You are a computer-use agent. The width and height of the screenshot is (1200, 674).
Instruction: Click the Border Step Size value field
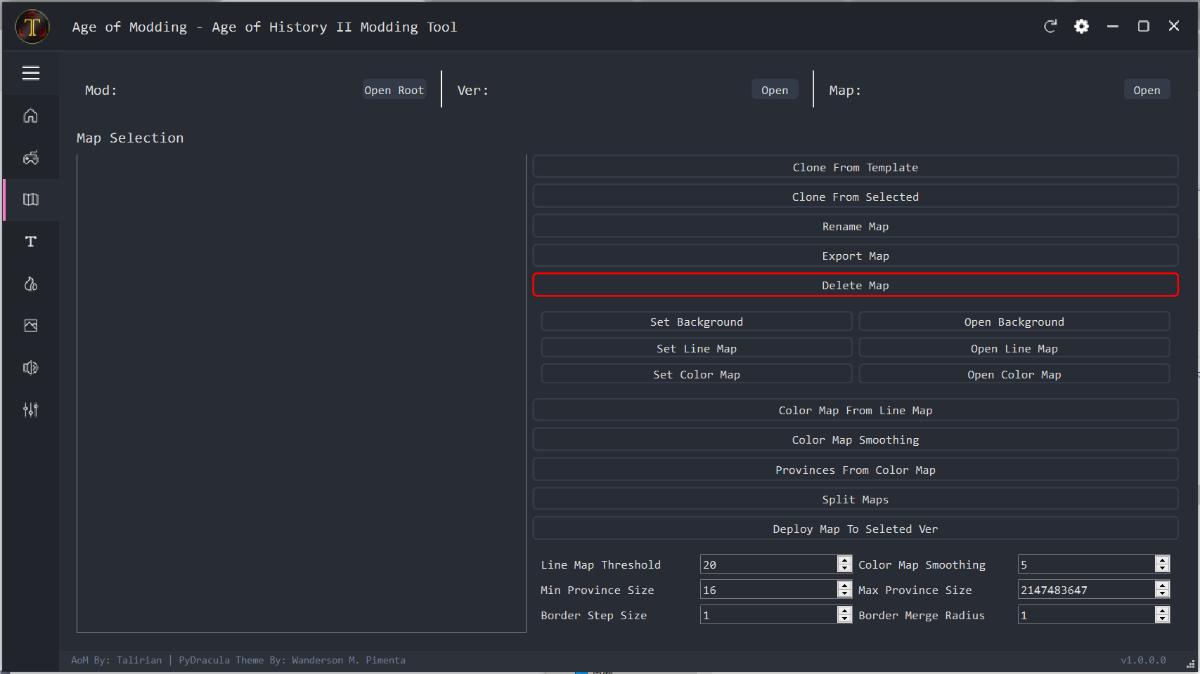[768, 615]
